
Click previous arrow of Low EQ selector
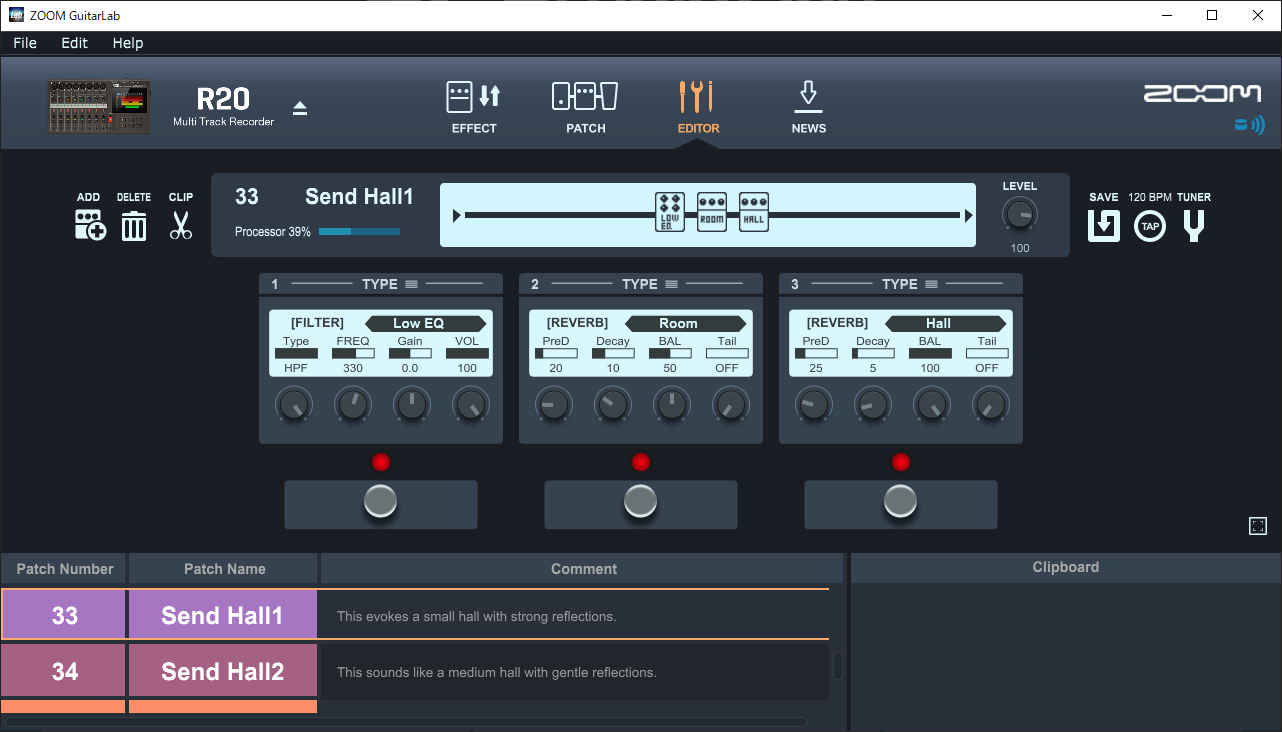pyautogui.click(x=371, y=323)
